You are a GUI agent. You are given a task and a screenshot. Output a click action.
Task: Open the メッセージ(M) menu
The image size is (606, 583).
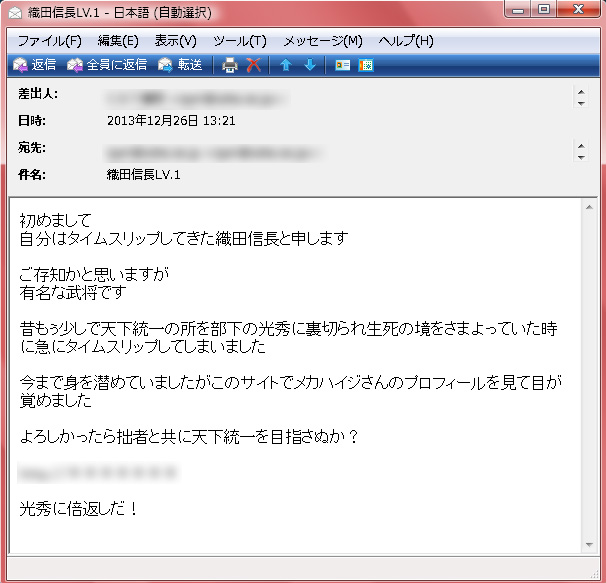coord(323,41)
